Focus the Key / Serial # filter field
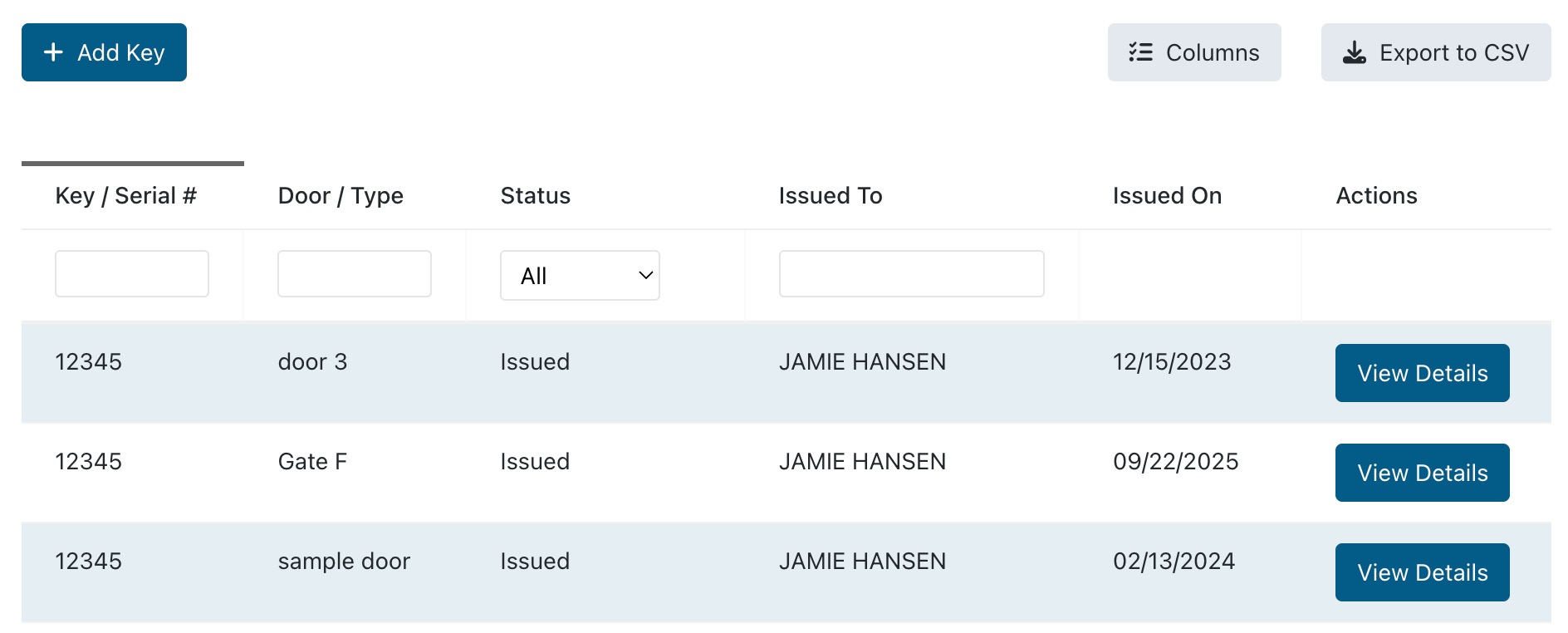This screenshot has width=1568, height=633. [132, 274]
